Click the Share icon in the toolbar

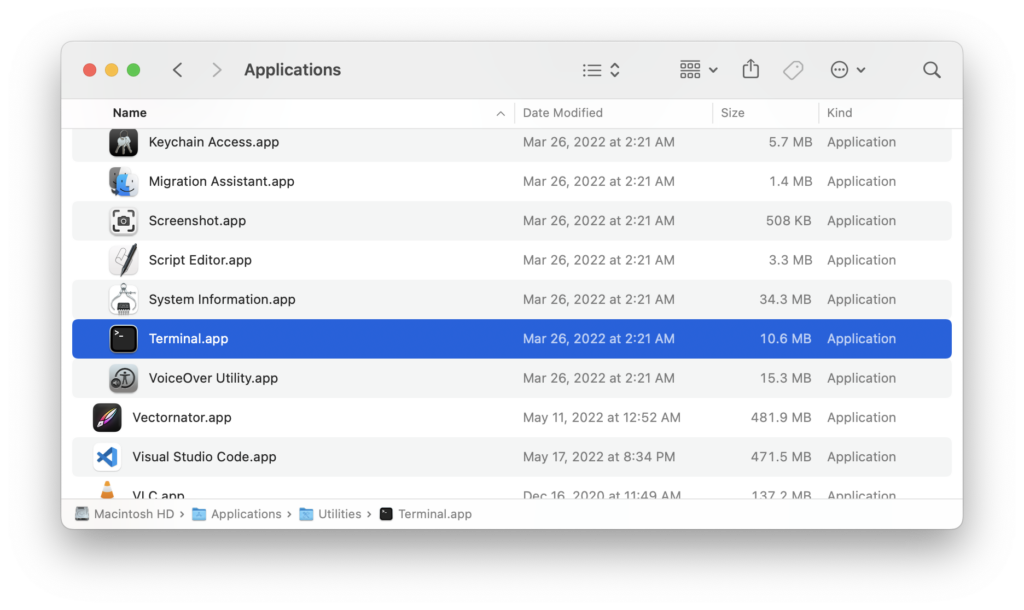click(x=751, y=69)
